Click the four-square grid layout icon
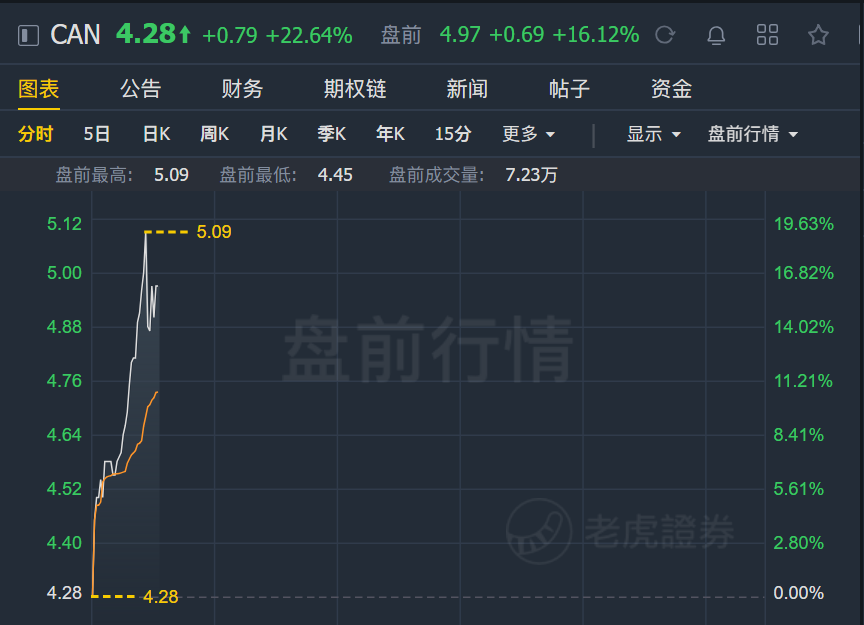 tap(767, 35)
